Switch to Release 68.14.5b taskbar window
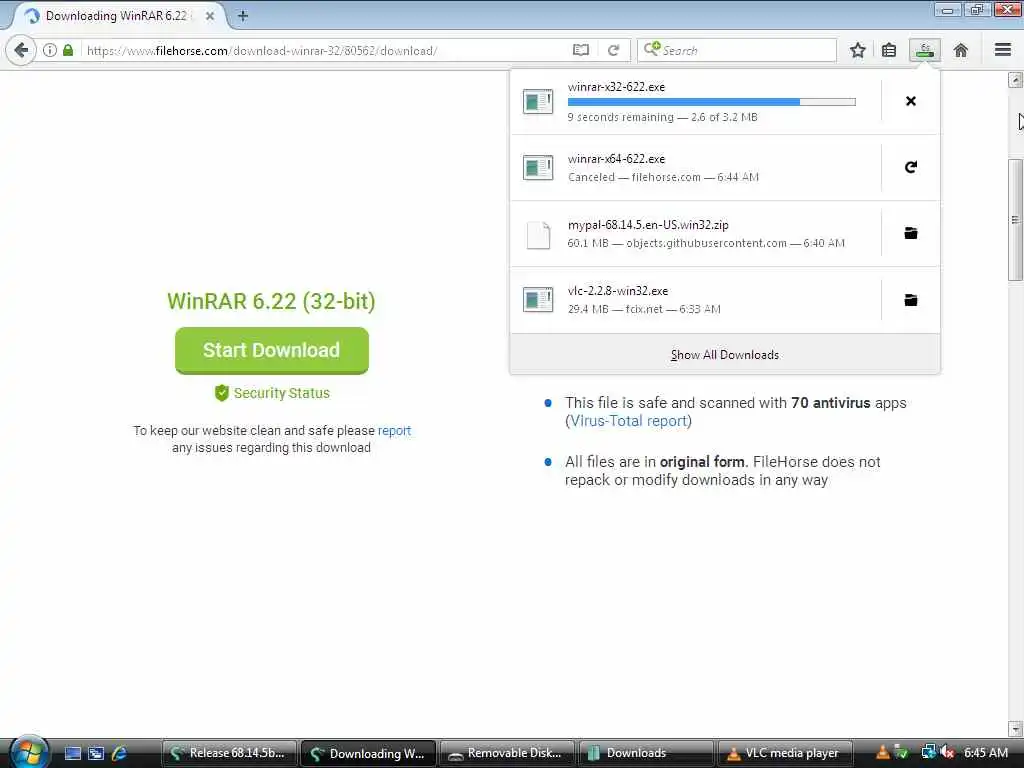1024x768 pixels. coord(229,753)
